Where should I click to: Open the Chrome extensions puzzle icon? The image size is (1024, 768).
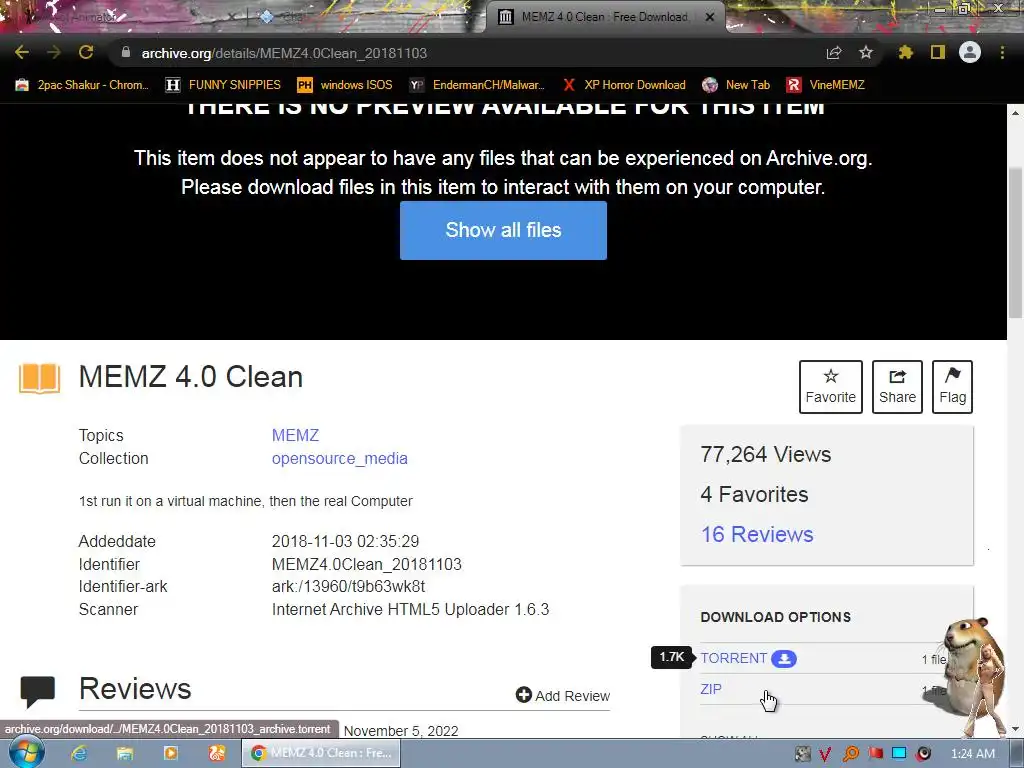(906, 53)
